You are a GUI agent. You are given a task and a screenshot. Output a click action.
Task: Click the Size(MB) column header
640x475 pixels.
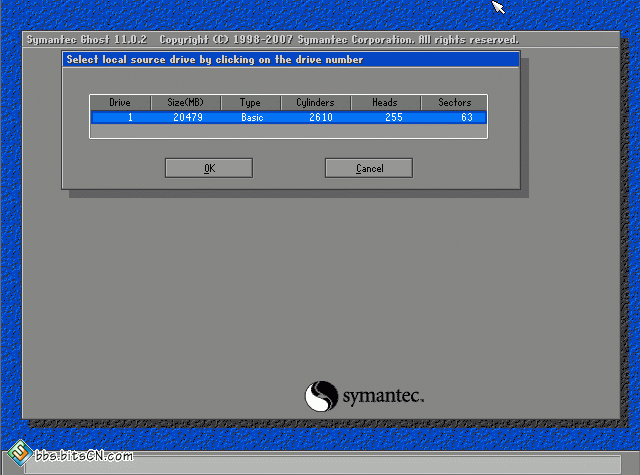(186, 102)
